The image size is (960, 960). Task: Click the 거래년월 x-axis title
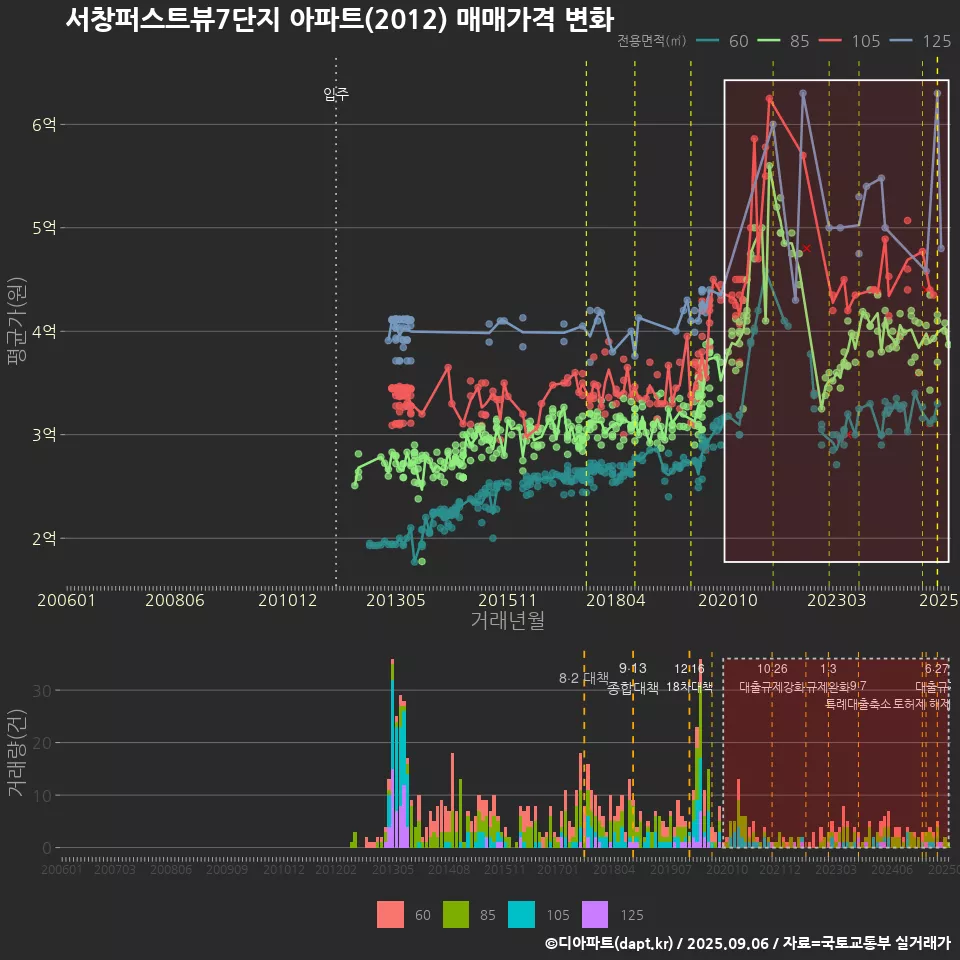(508, 620)
